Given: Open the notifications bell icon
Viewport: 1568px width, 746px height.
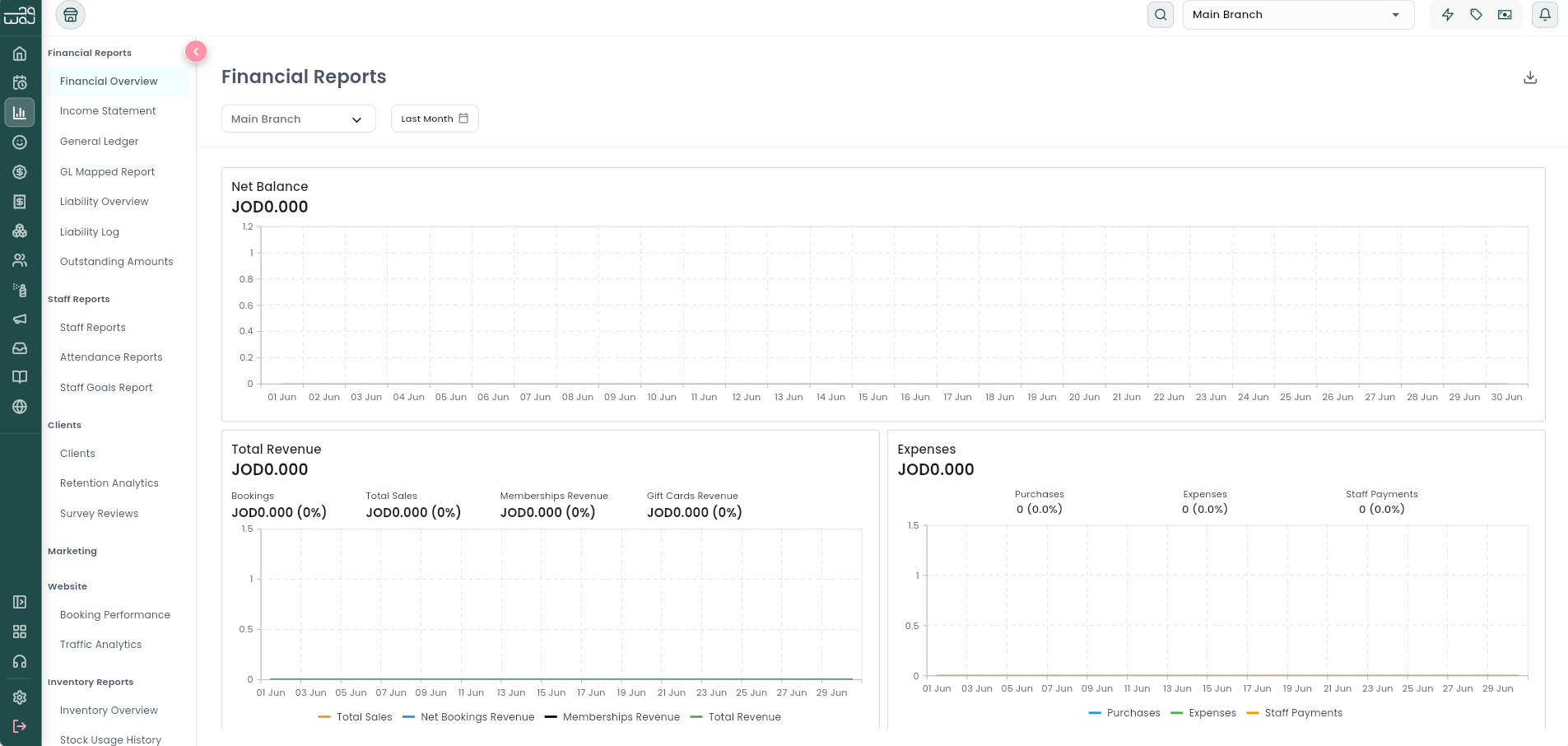Looking at the screenshot, I should coord(1545,15).
